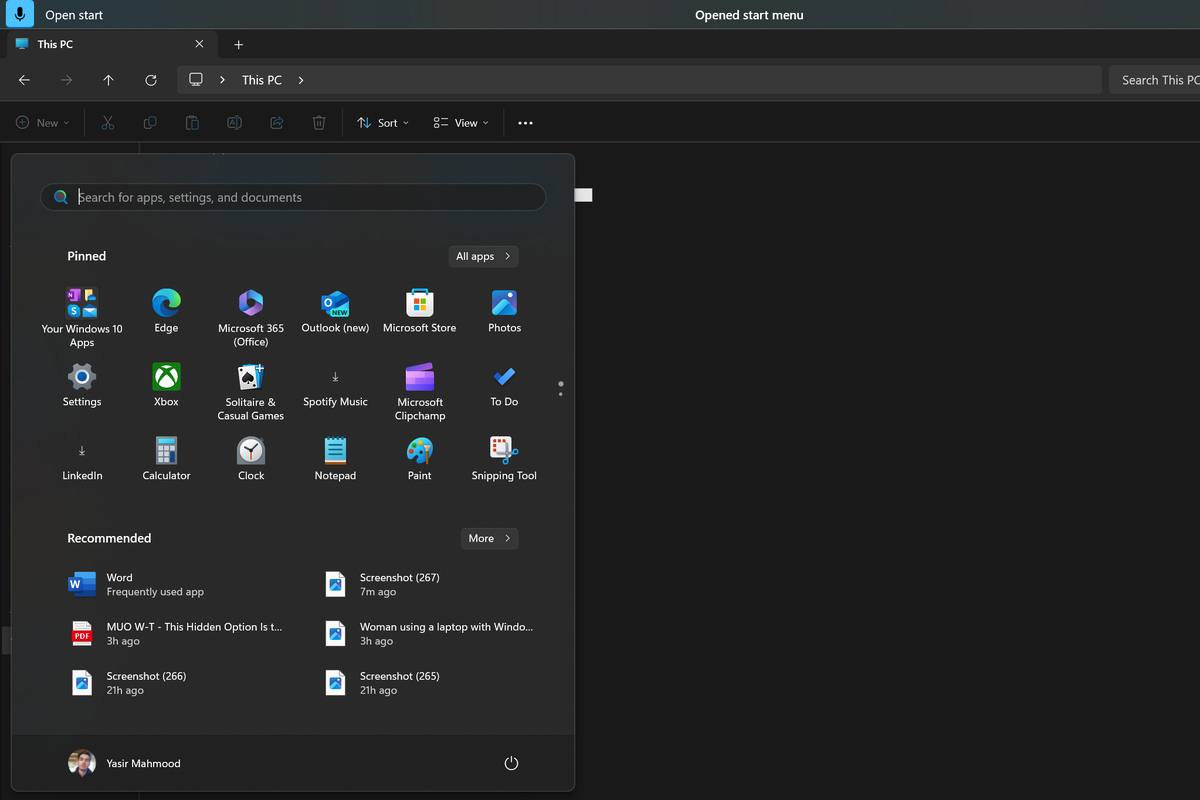Open the Snipping Tool

click(504, 459)
